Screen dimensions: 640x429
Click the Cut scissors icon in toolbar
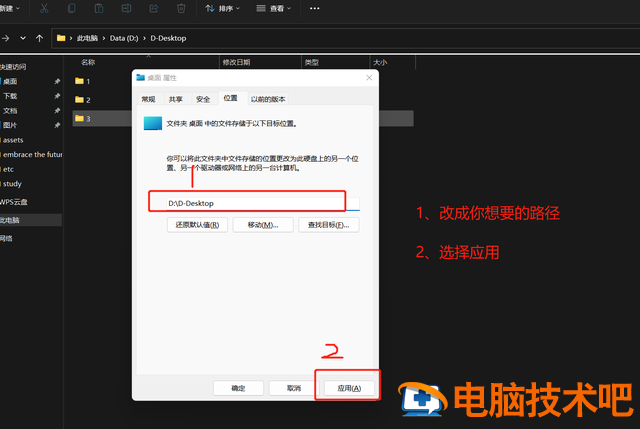pyautogui.click(x=44, y=8)
